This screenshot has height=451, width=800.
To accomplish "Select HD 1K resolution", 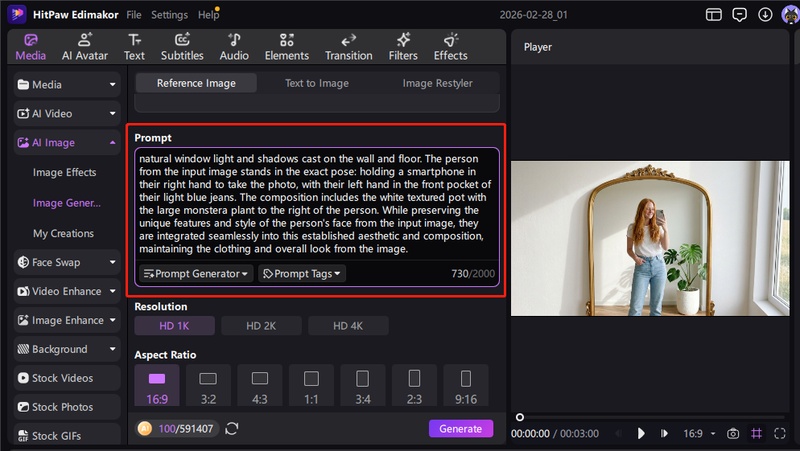I will point(174,326).
